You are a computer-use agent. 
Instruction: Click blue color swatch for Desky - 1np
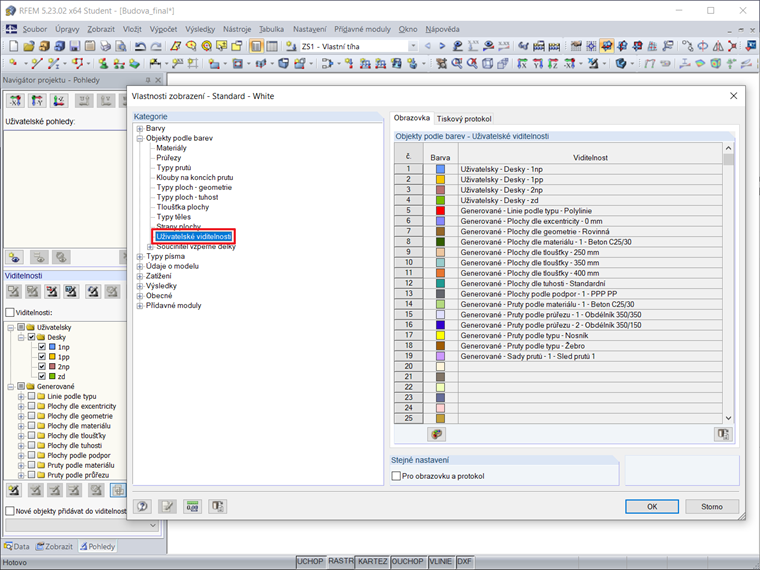tap(440, 169)
